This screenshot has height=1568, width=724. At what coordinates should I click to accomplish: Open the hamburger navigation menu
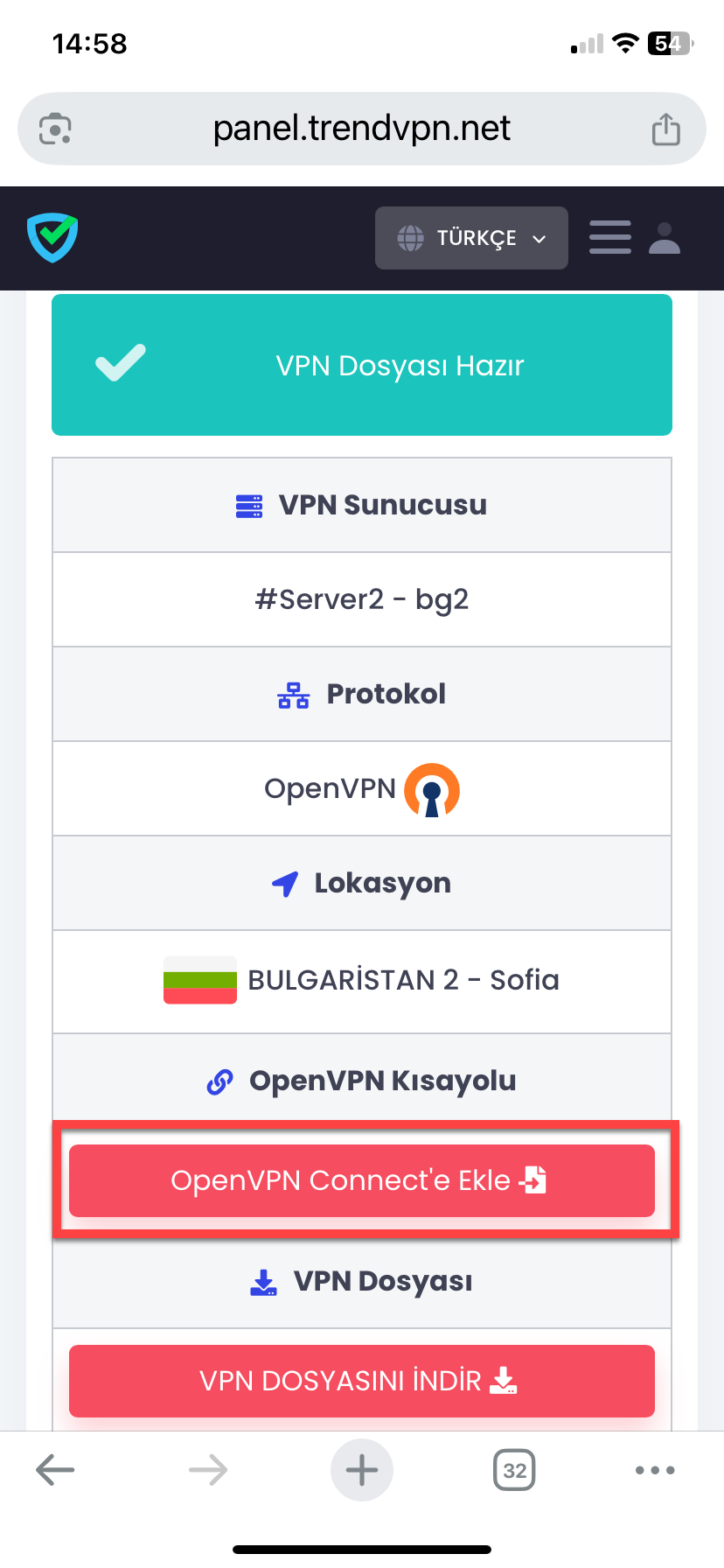(x=609, y=237)
